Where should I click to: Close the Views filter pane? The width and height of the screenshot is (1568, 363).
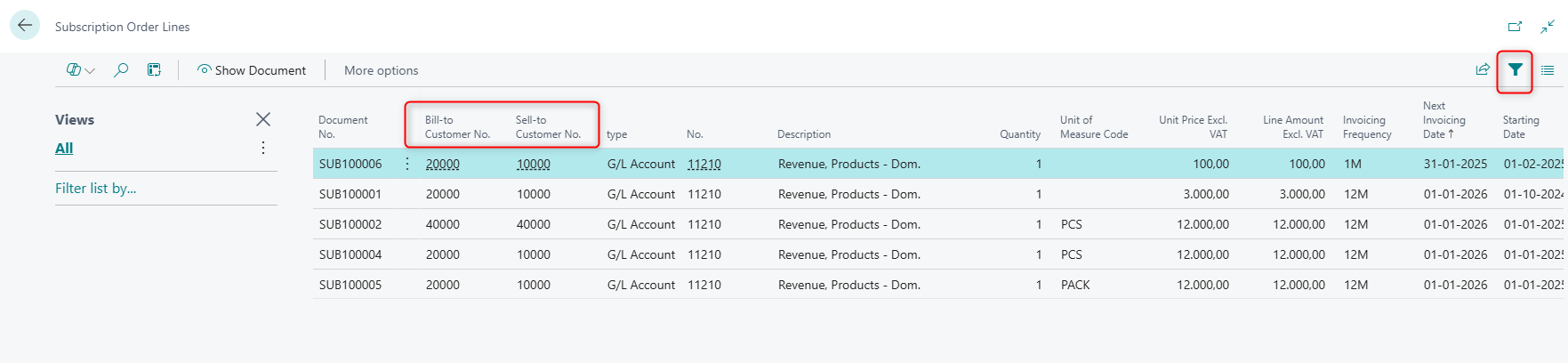(263, 119)
